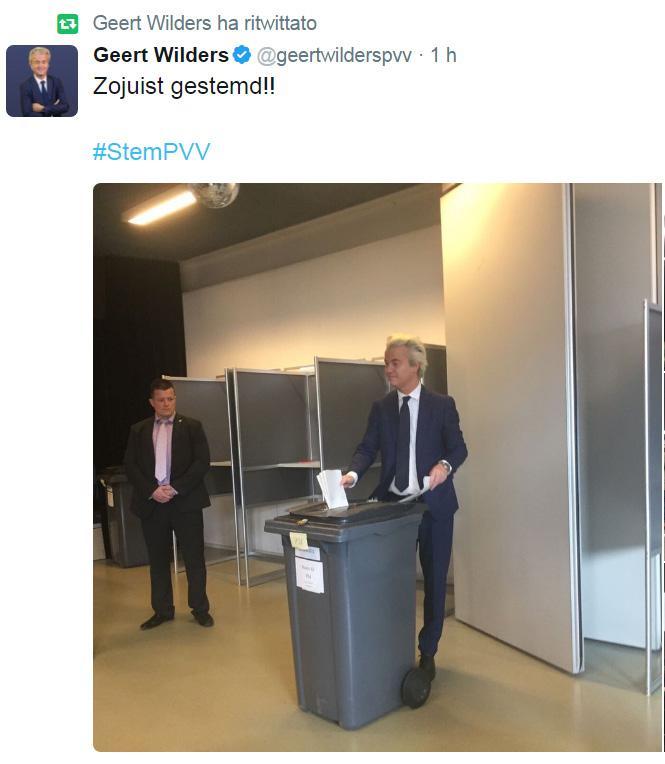665x764 pixels.
Task: Click the man wearing a bow tie
Action: point(169,502)
